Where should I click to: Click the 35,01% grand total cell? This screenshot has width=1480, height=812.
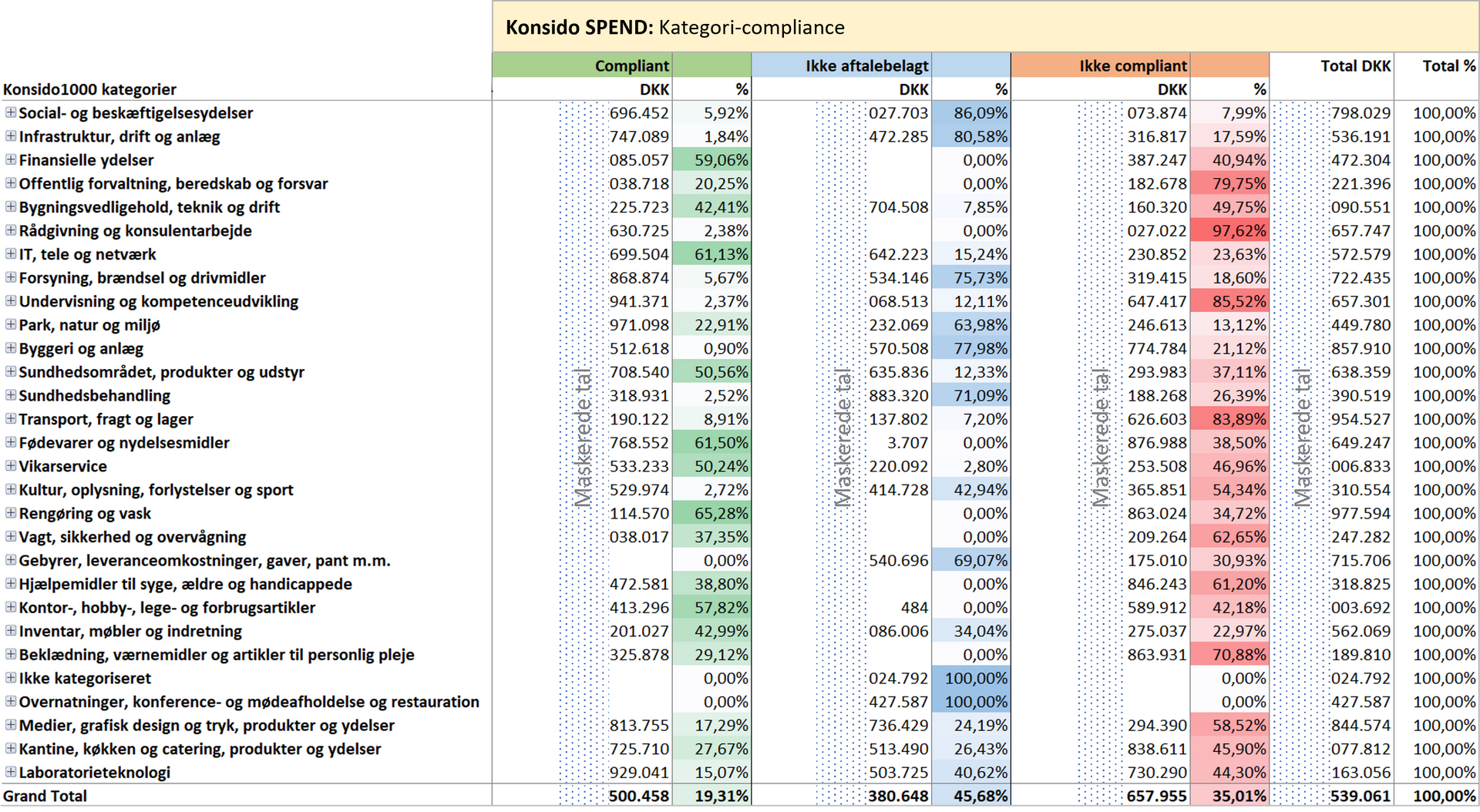[x=1229, y=796]
